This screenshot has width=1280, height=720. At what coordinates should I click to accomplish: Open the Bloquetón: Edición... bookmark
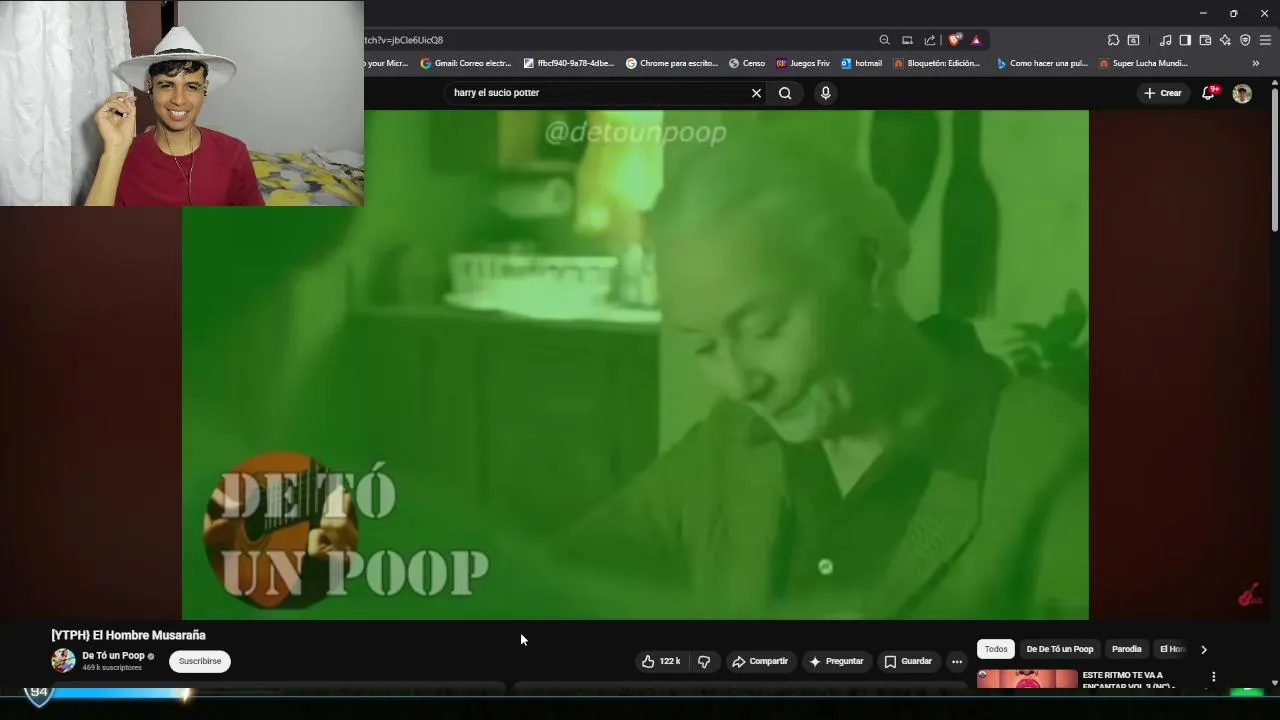tap(937, 63)
